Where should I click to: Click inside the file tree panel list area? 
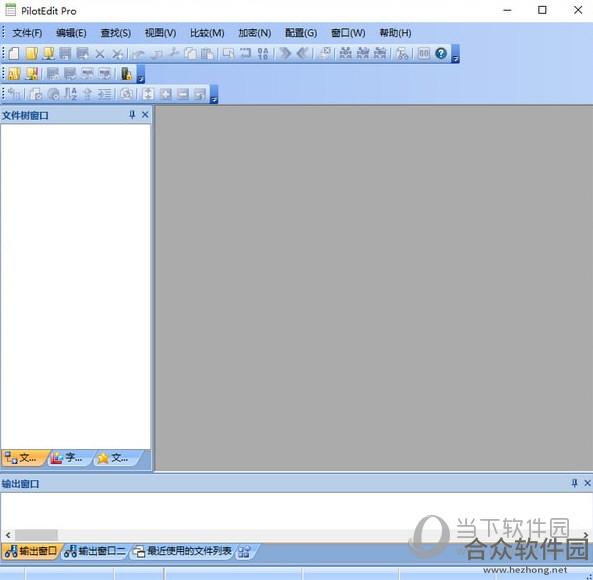pyautogui.click(x=76, y=286)
